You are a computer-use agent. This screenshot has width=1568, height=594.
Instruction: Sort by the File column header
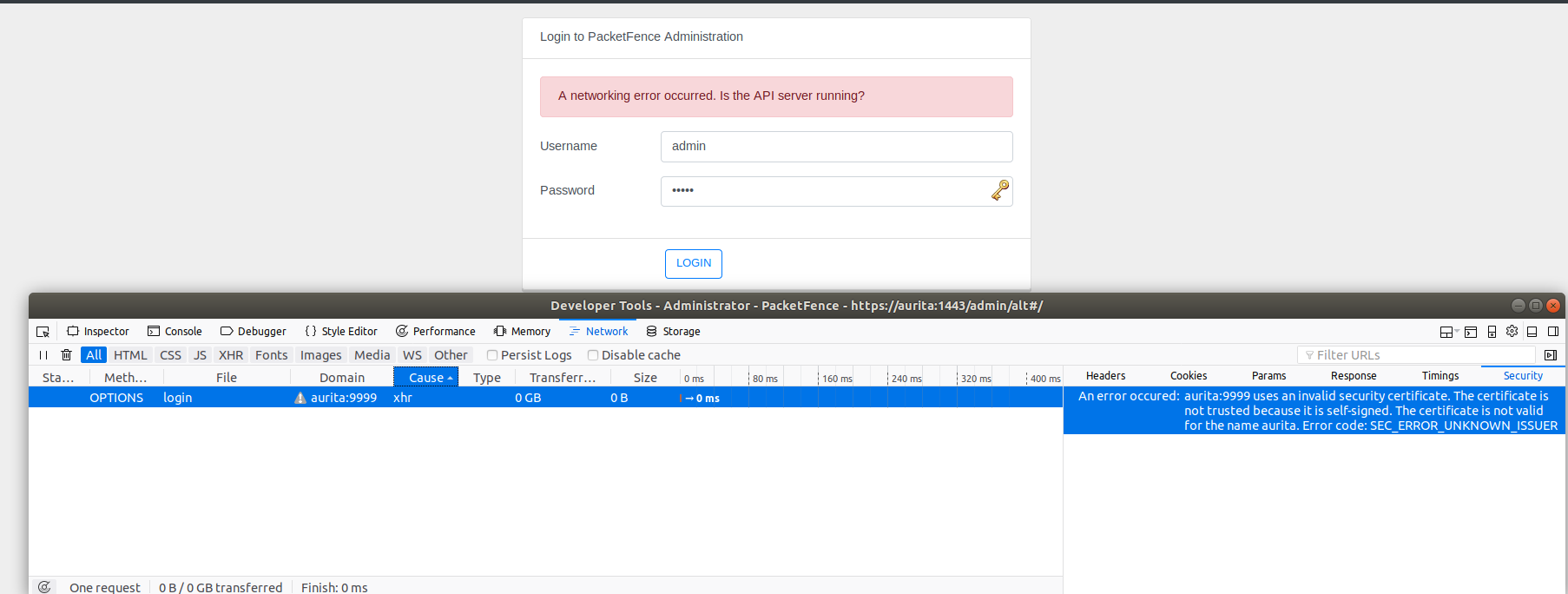227,378
